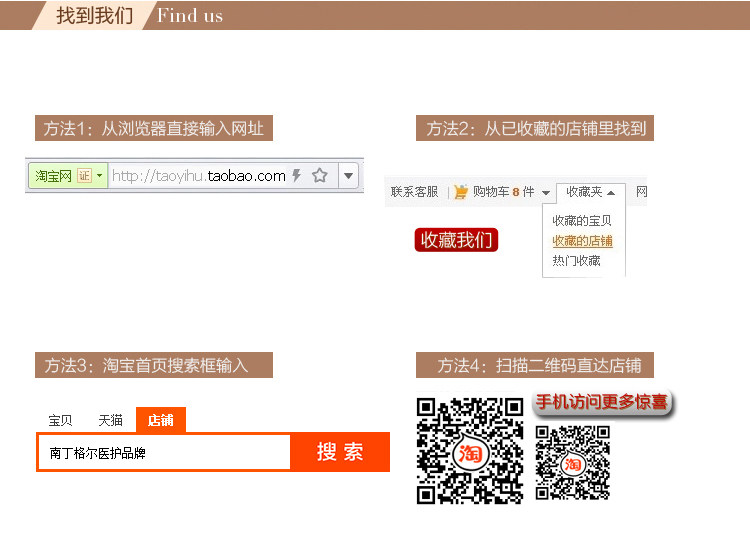Click the URL field taoyihu.taobao.com
Viewport: 750px width, 546px height.
199,175
